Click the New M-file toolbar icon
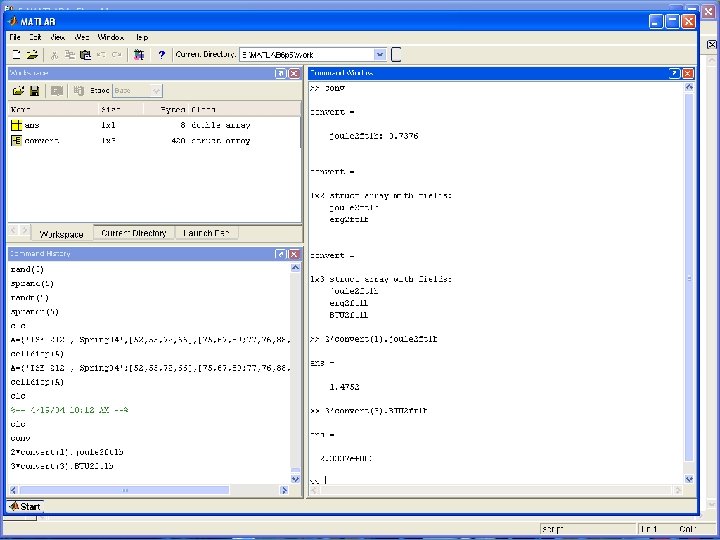 pos(17,54)
